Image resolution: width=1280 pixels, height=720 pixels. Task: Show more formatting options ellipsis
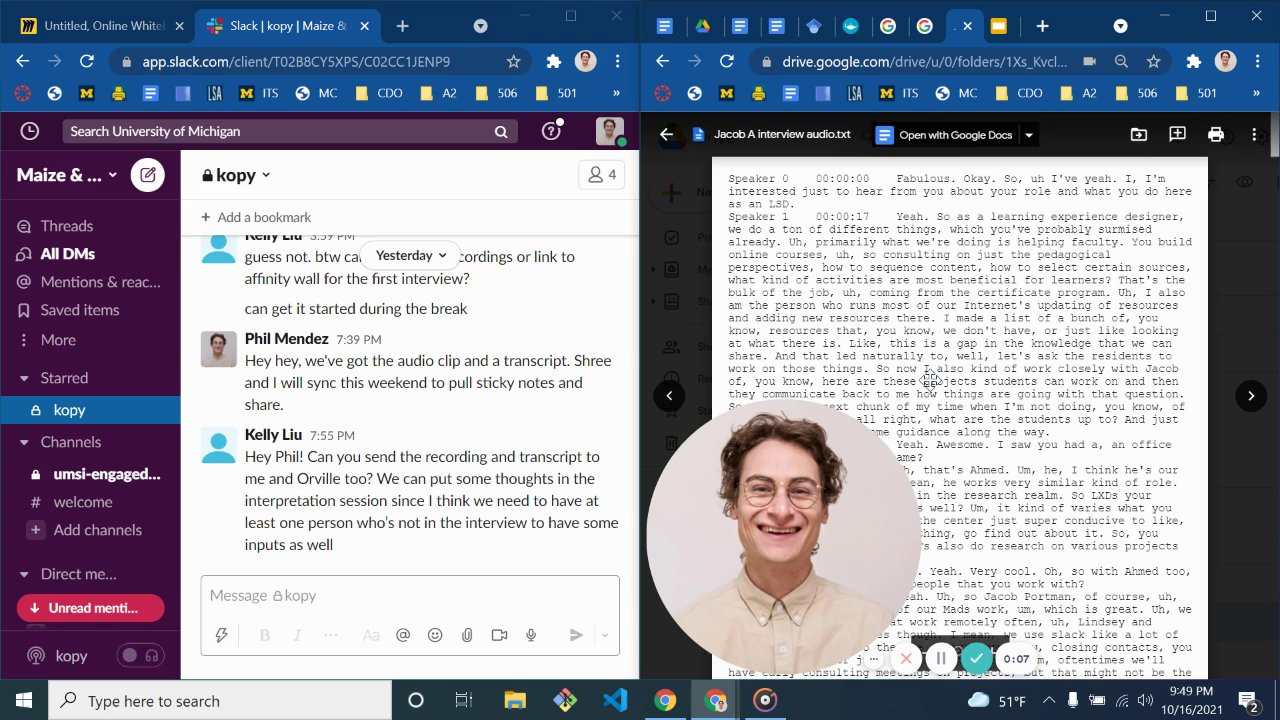pyautogui.click(x=331, y=635)
